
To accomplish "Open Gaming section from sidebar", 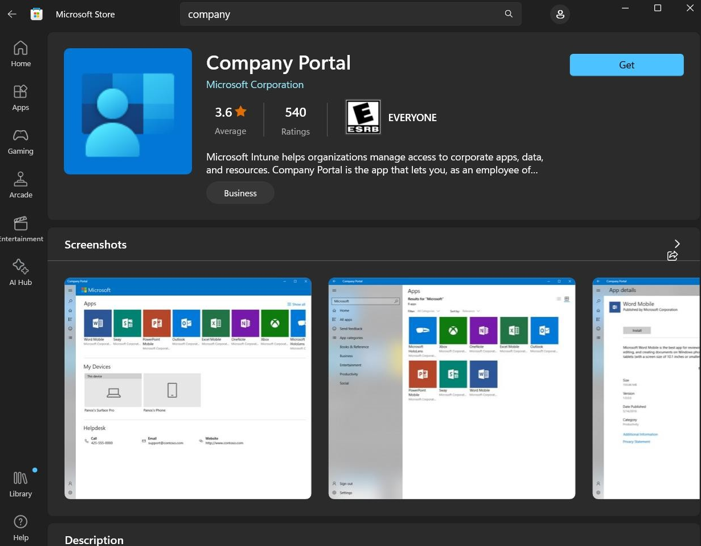I will (x=20, y=142).
